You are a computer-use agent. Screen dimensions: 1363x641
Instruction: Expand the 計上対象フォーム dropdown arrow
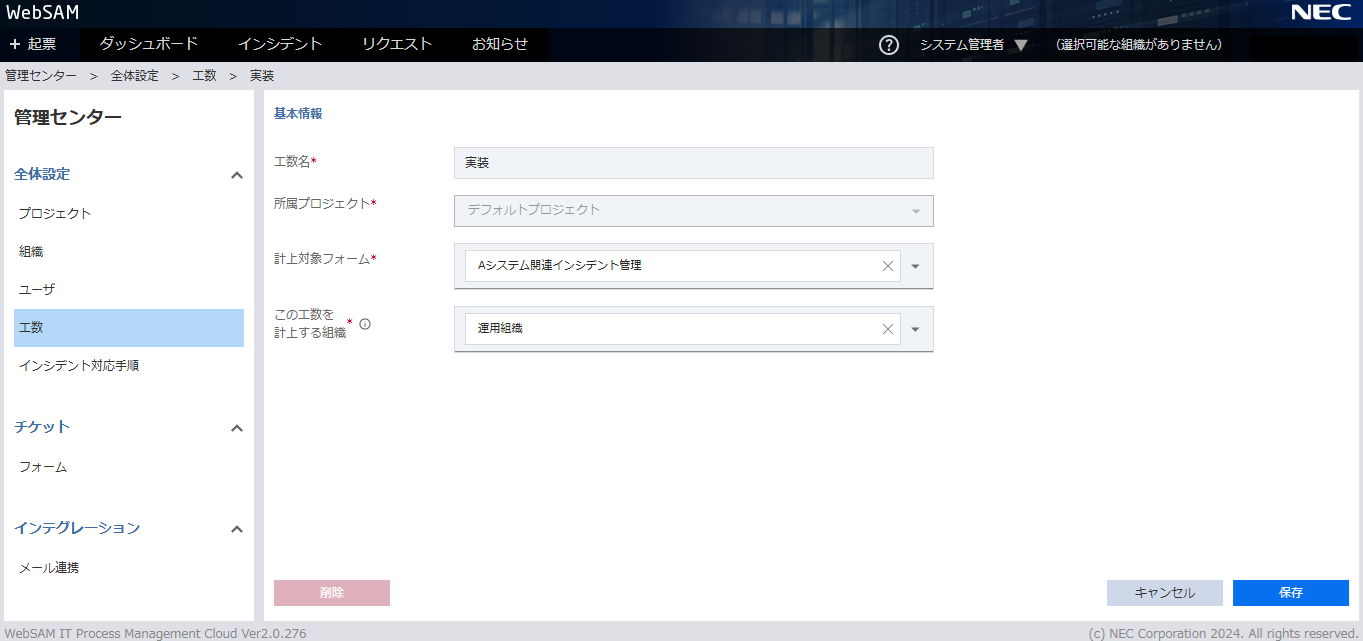tap(915, 266)
